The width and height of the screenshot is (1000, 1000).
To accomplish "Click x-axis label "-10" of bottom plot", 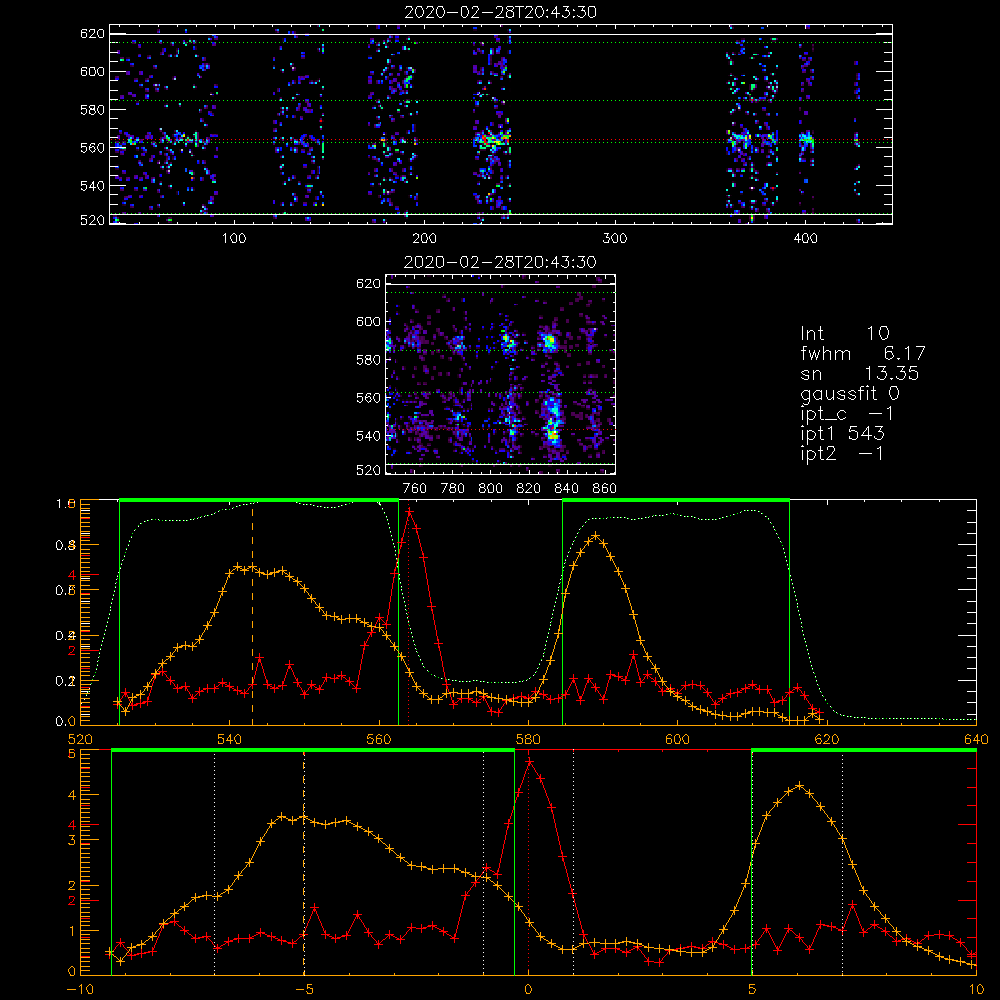I will click(x=80, y=989).
